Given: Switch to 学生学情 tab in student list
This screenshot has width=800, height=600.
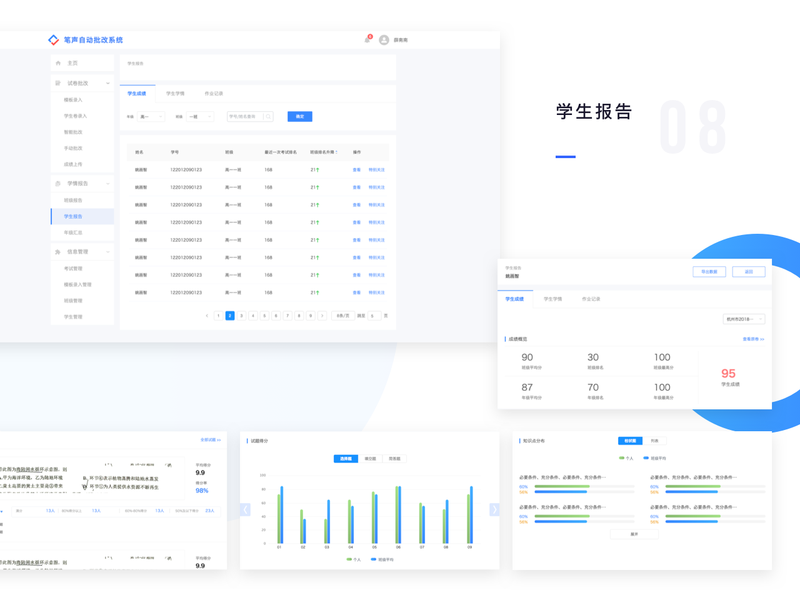Looking at the screenshot, I should 176,94.
